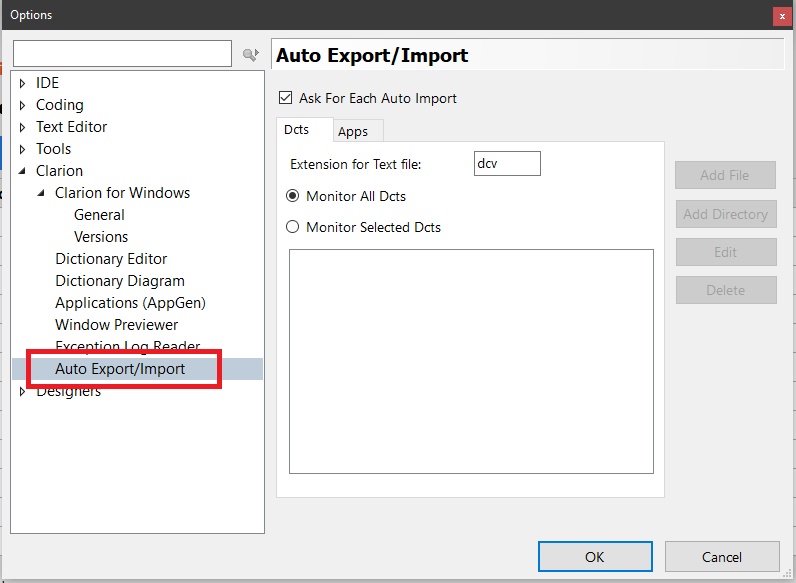Viewport: 796px width, 583px height.
Task: Uncheck Ask For Each Auto Import
Action: pyautogui.click(x=286, y=98)
